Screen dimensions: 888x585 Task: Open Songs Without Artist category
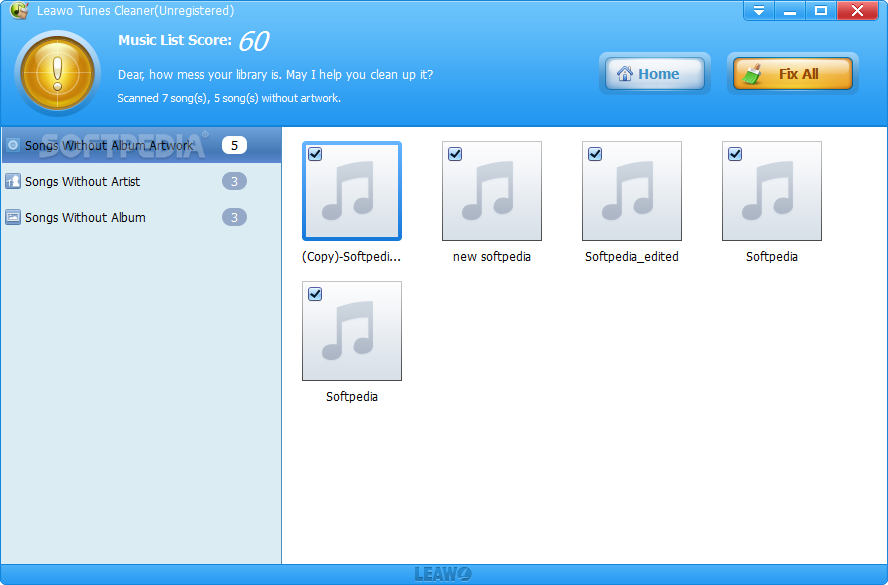coord(141,181)
